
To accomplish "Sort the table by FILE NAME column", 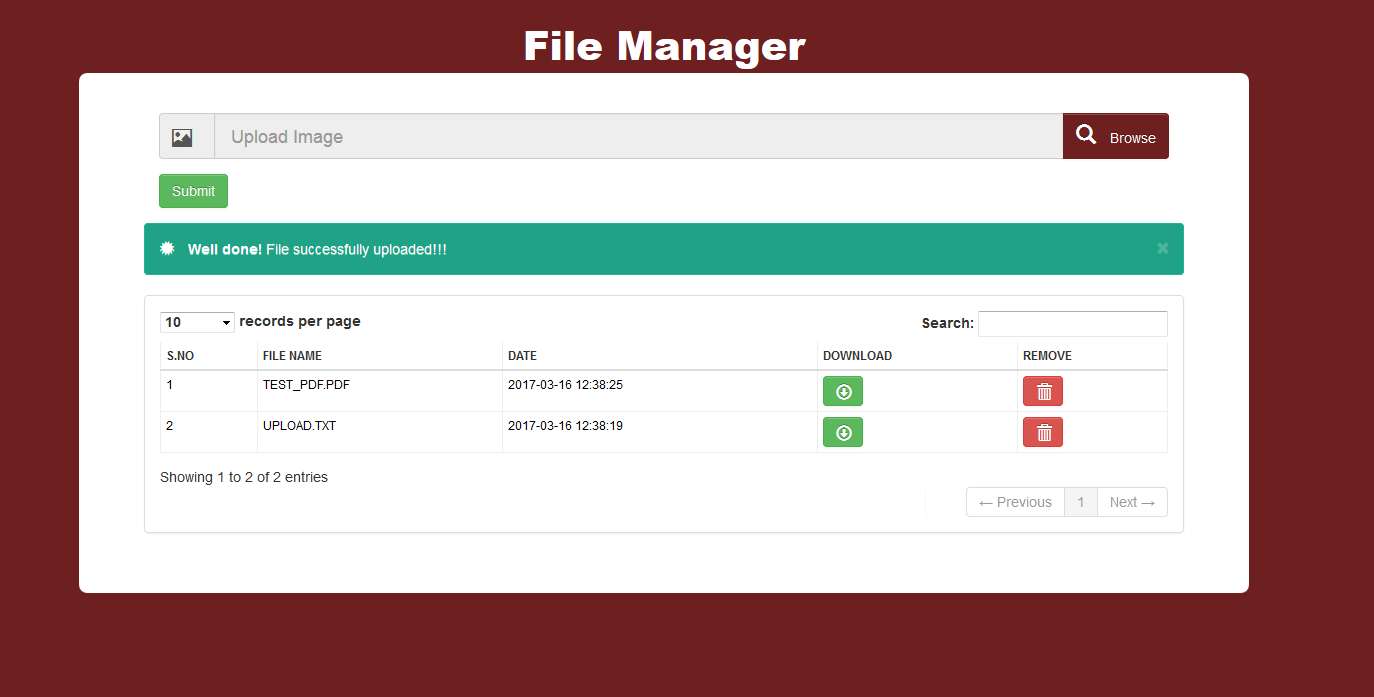I will 292,355.
